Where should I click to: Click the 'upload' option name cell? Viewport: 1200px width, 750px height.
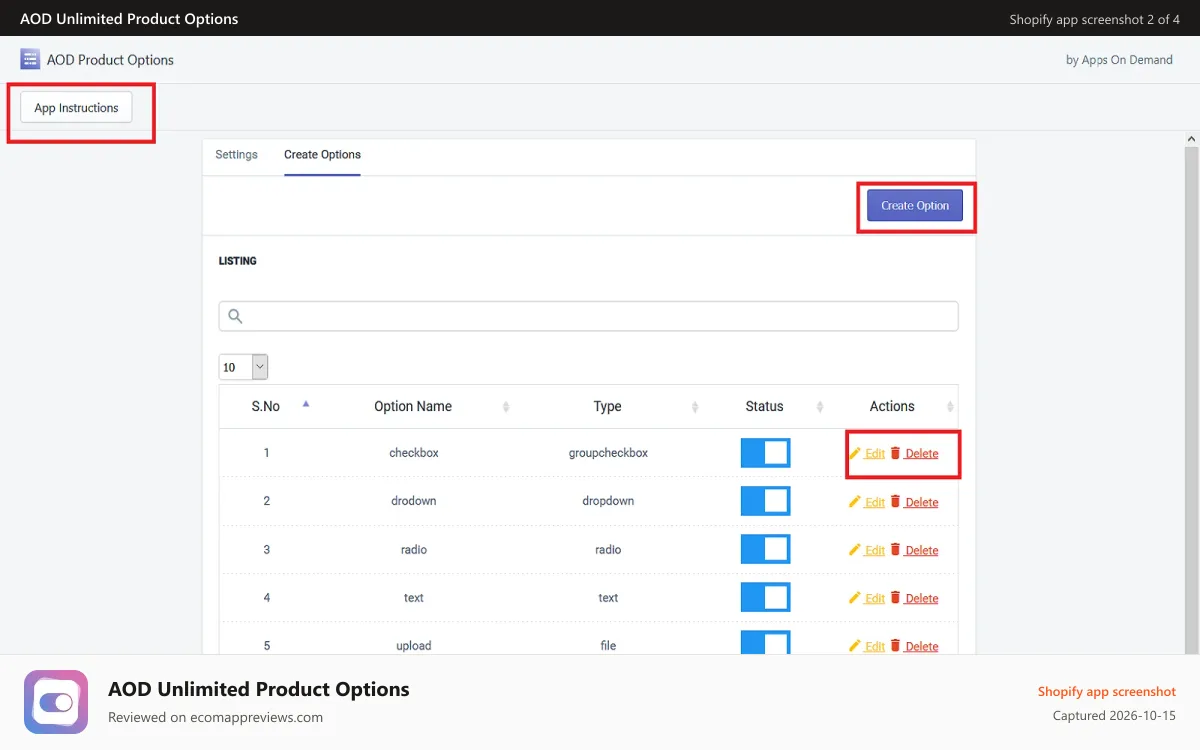(x=414, y=646)
